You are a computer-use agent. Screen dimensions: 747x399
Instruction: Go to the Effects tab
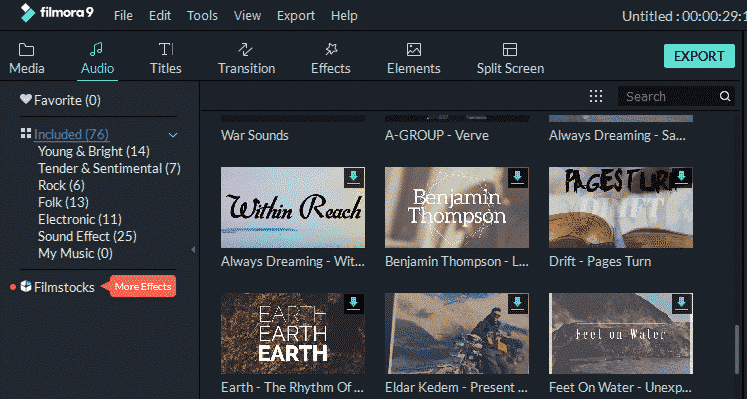coord(331,59)
